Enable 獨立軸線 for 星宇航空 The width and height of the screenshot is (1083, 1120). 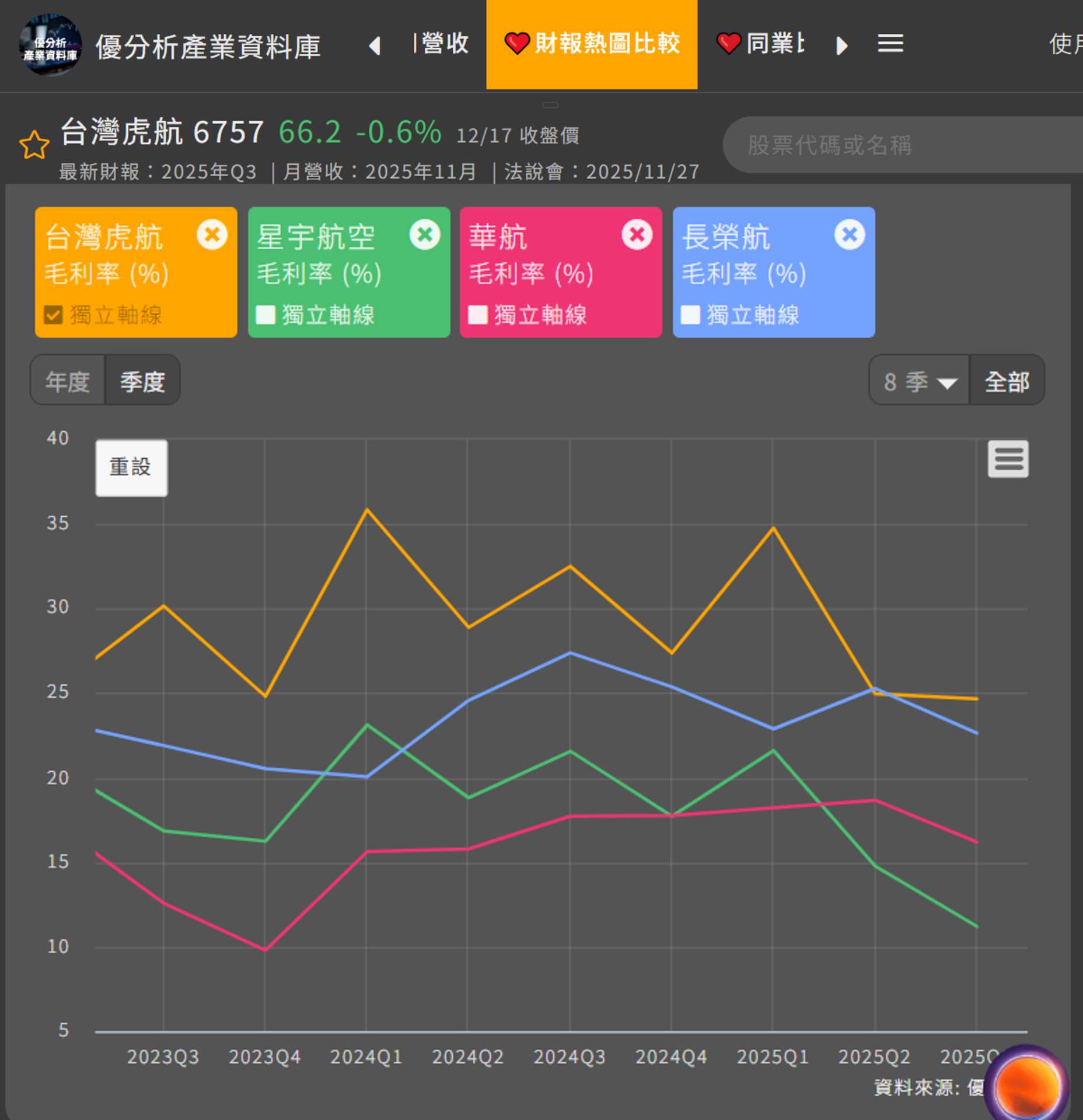tap(266, 315)
